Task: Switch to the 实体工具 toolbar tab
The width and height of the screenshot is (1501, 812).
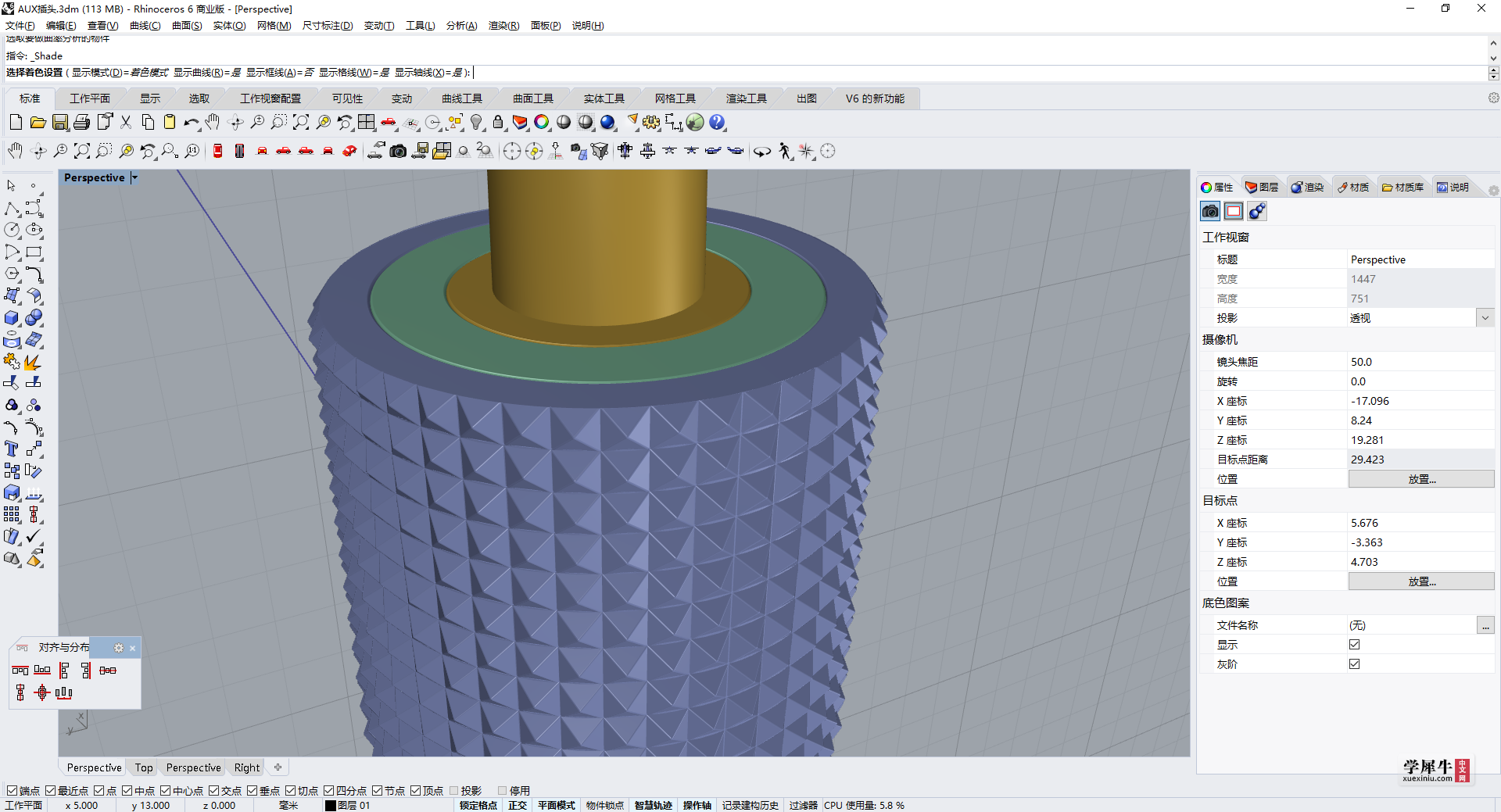Action: [604, 98]
